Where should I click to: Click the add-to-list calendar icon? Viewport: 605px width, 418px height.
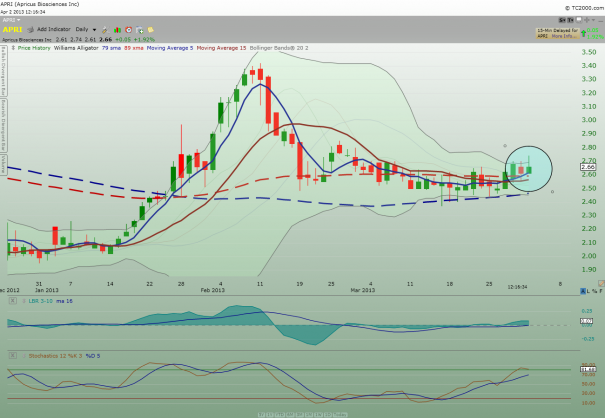point(140,30)
